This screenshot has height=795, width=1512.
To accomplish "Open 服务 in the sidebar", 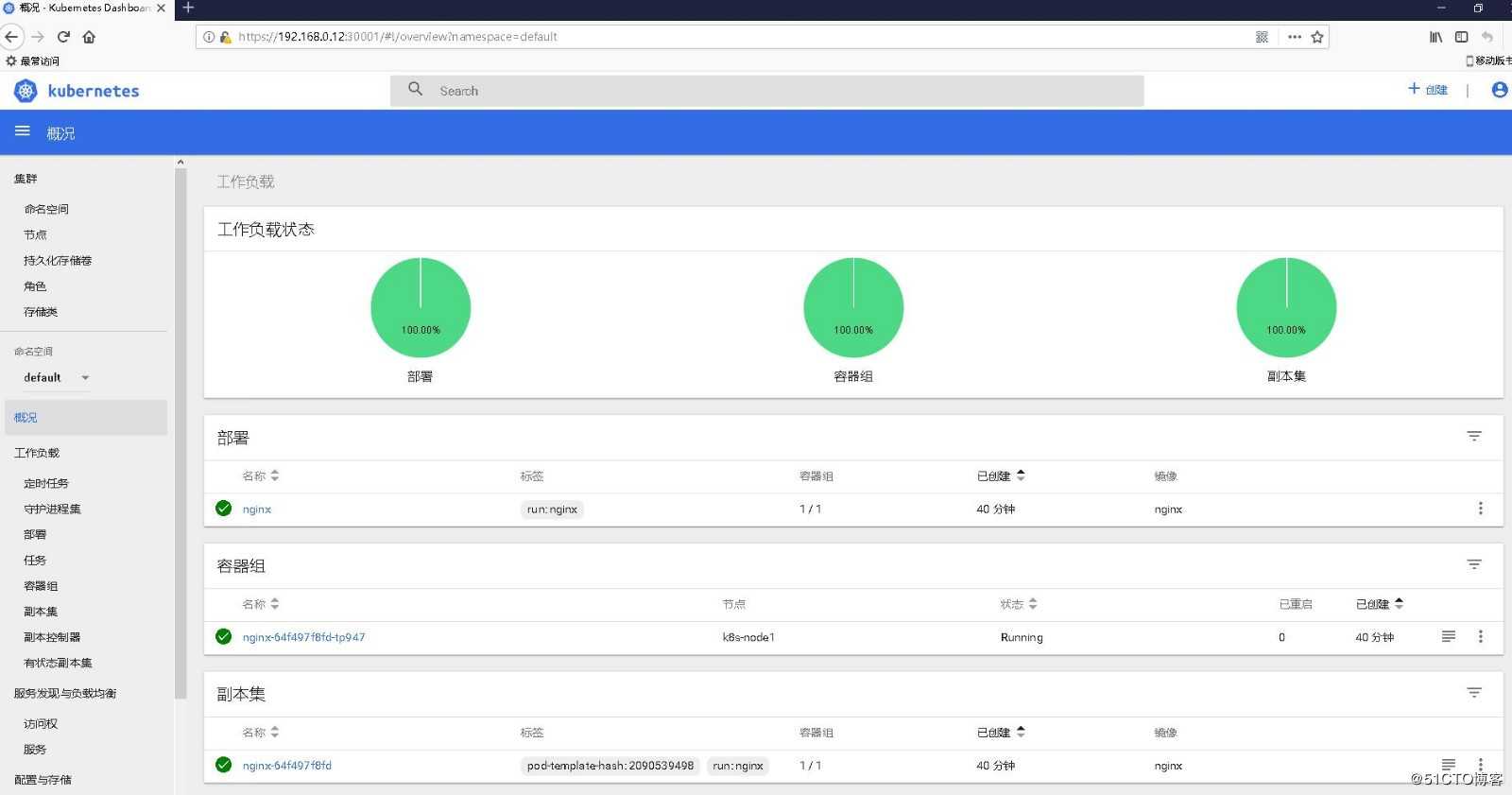I will (x=35, y=749).
